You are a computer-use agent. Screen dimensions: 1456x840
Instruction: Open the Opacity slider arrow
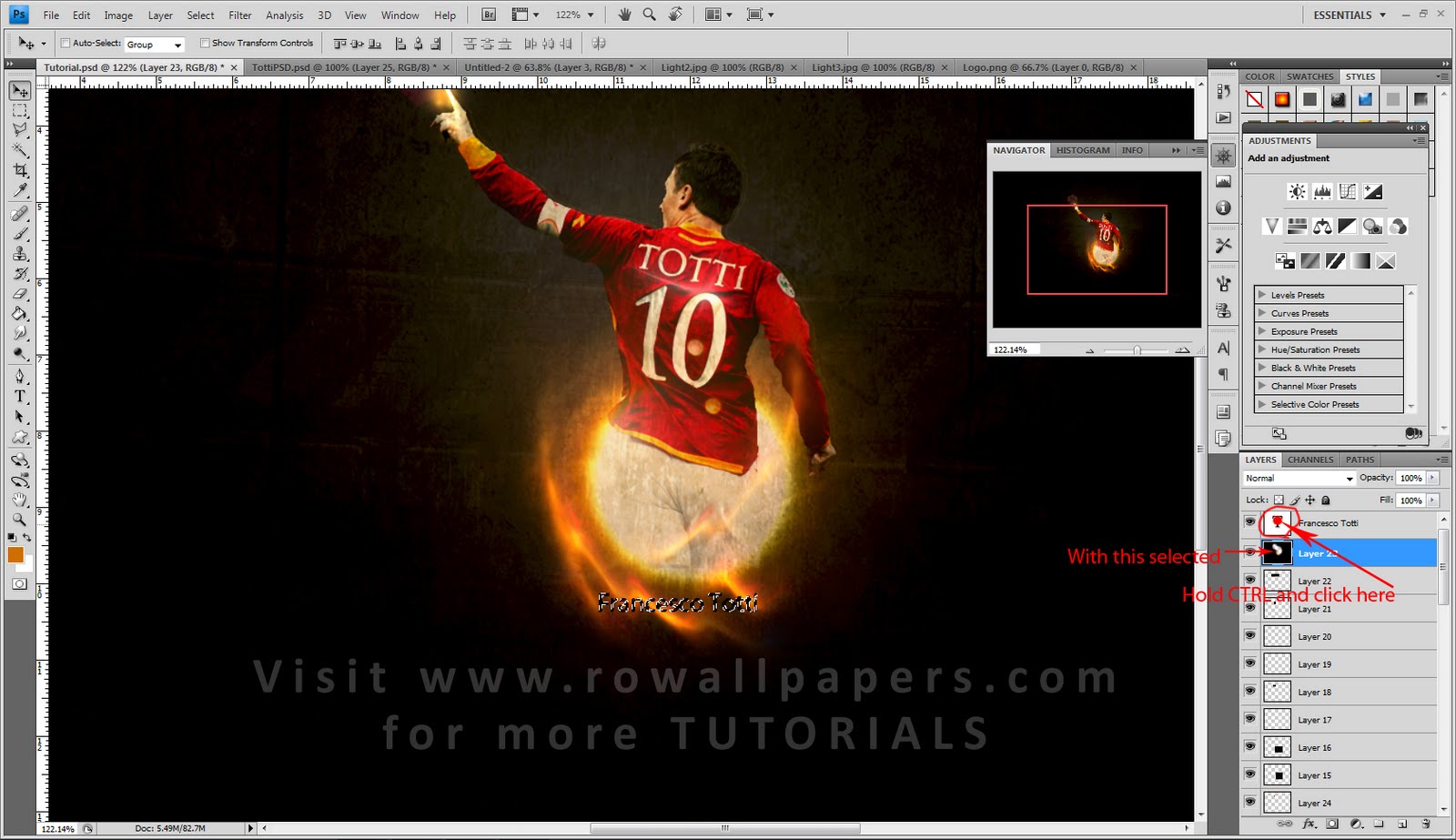(x=1433, y=478)
